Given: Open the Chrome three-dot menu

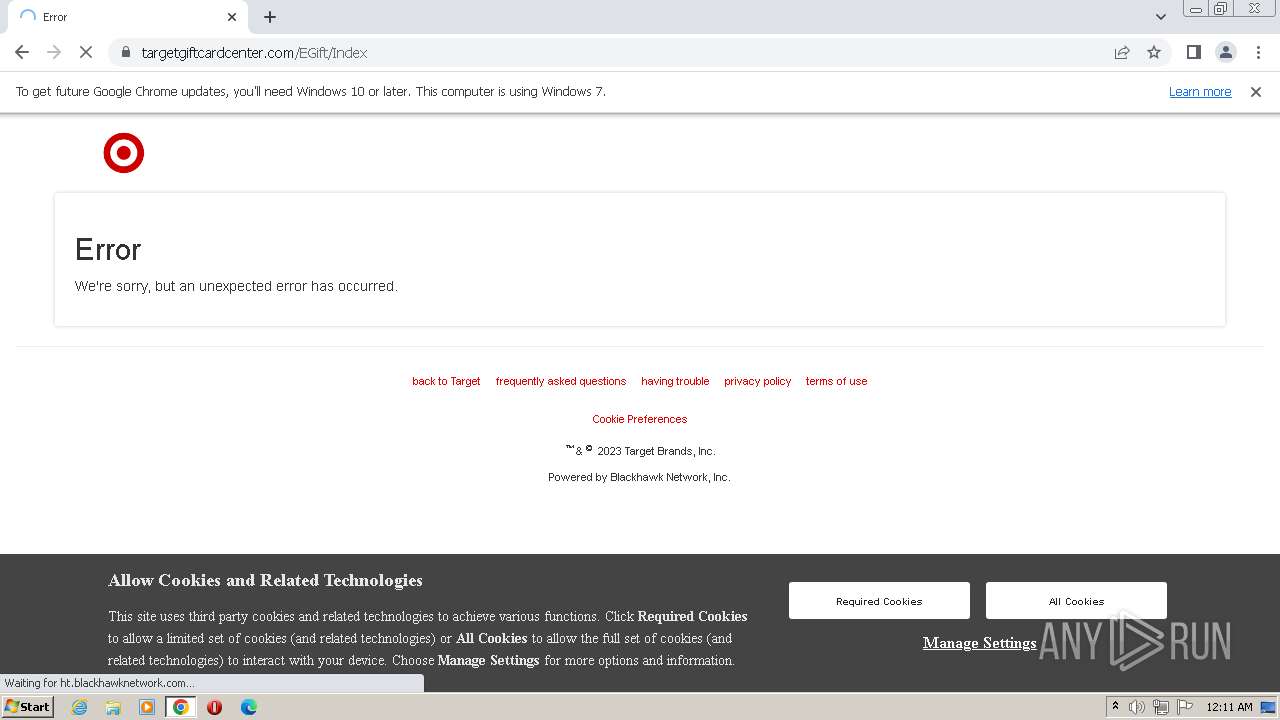Looking at the screenshot, I should coord(1256,53).
